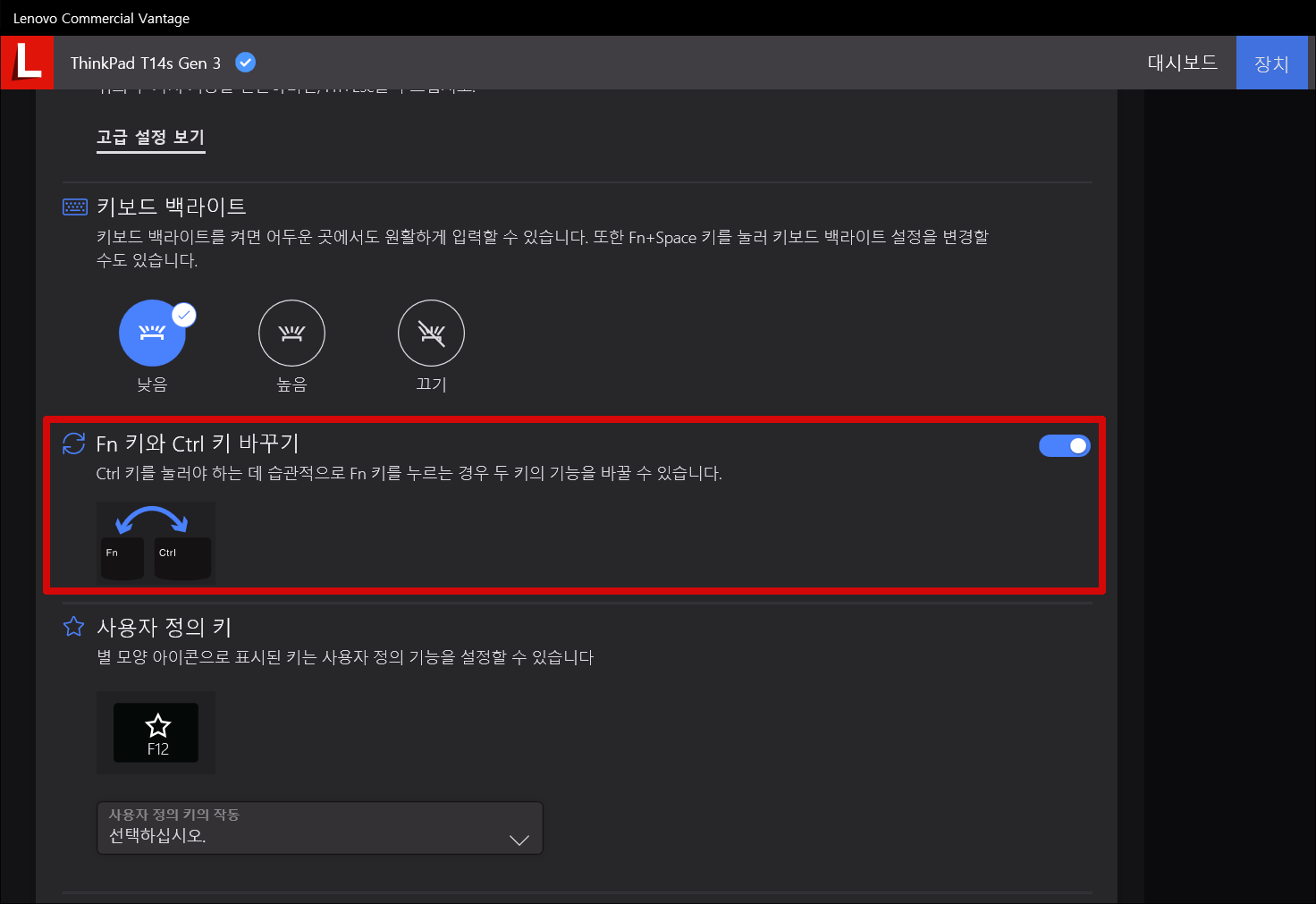The height and width of the screenshot is (904, 1316).
Task: Click the 사용자 정의 키 heading text
Action: [x=164, y=627]
